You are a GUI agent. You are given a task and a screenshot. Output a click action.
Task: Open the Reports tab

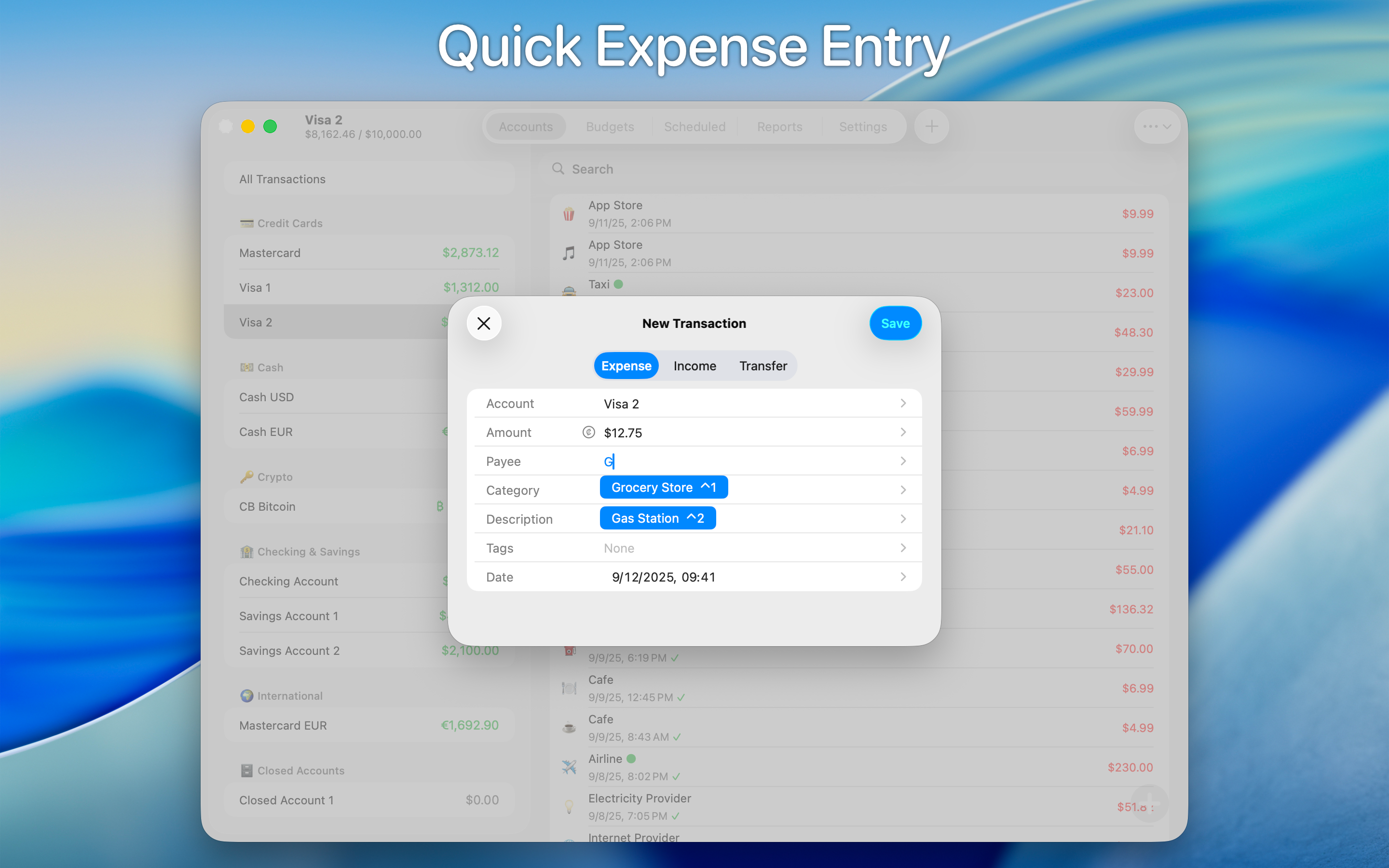779,126
